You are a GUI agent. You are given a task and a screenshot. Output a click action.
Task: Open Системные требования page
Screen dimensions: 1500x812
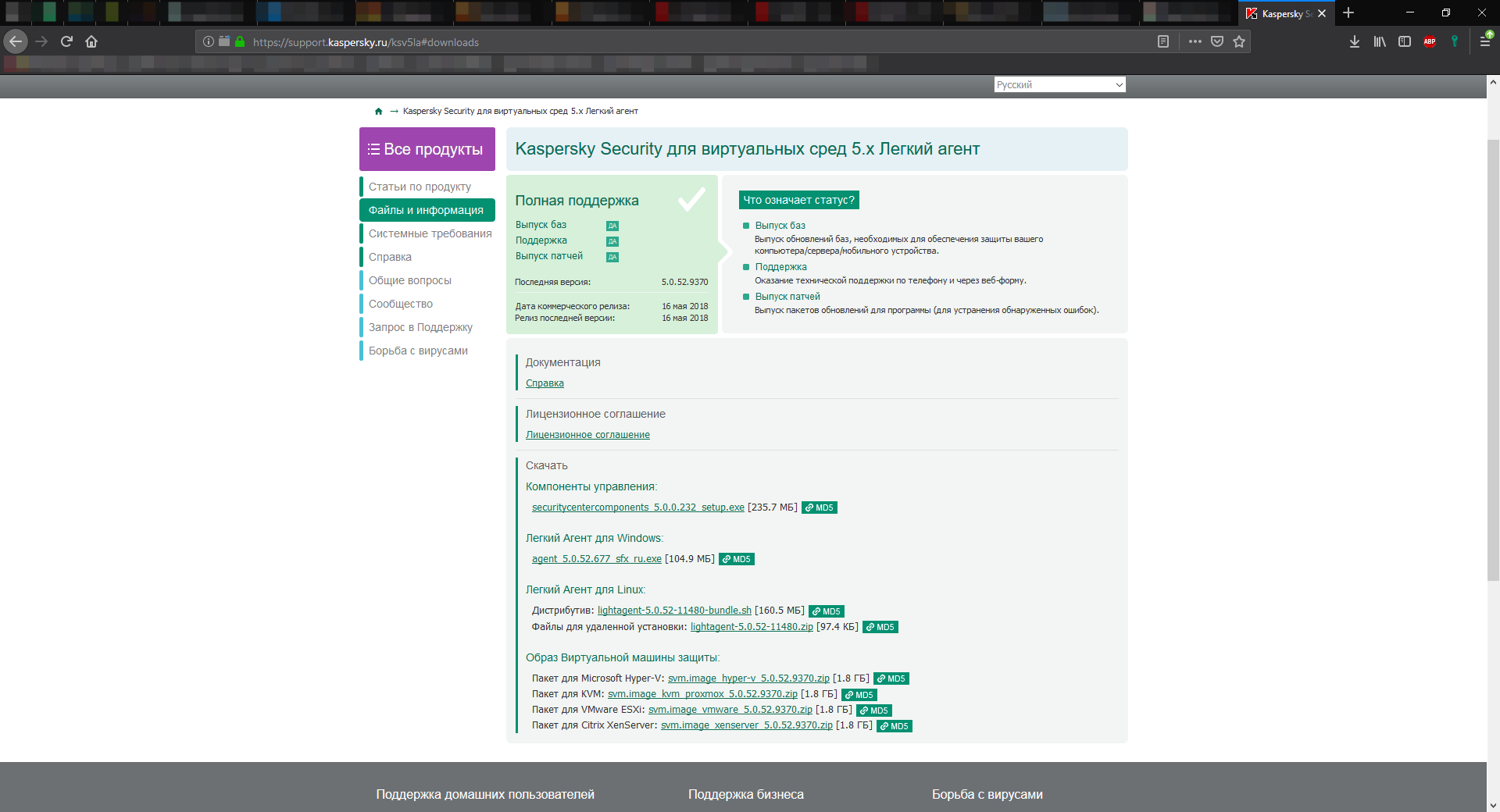click(x=430, y=233)
